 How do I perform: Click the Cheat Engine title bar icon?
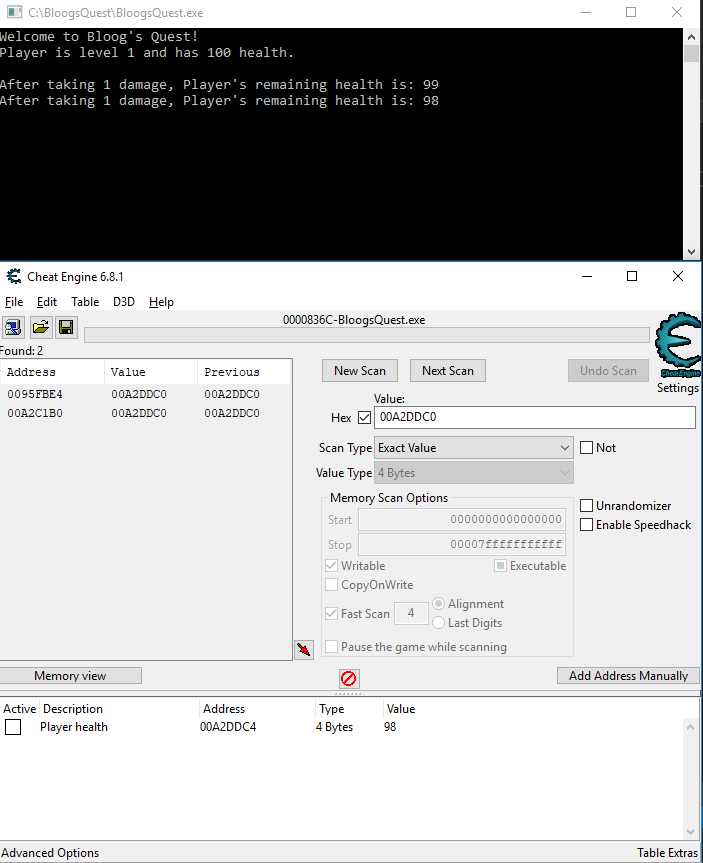tap(14, 277)
